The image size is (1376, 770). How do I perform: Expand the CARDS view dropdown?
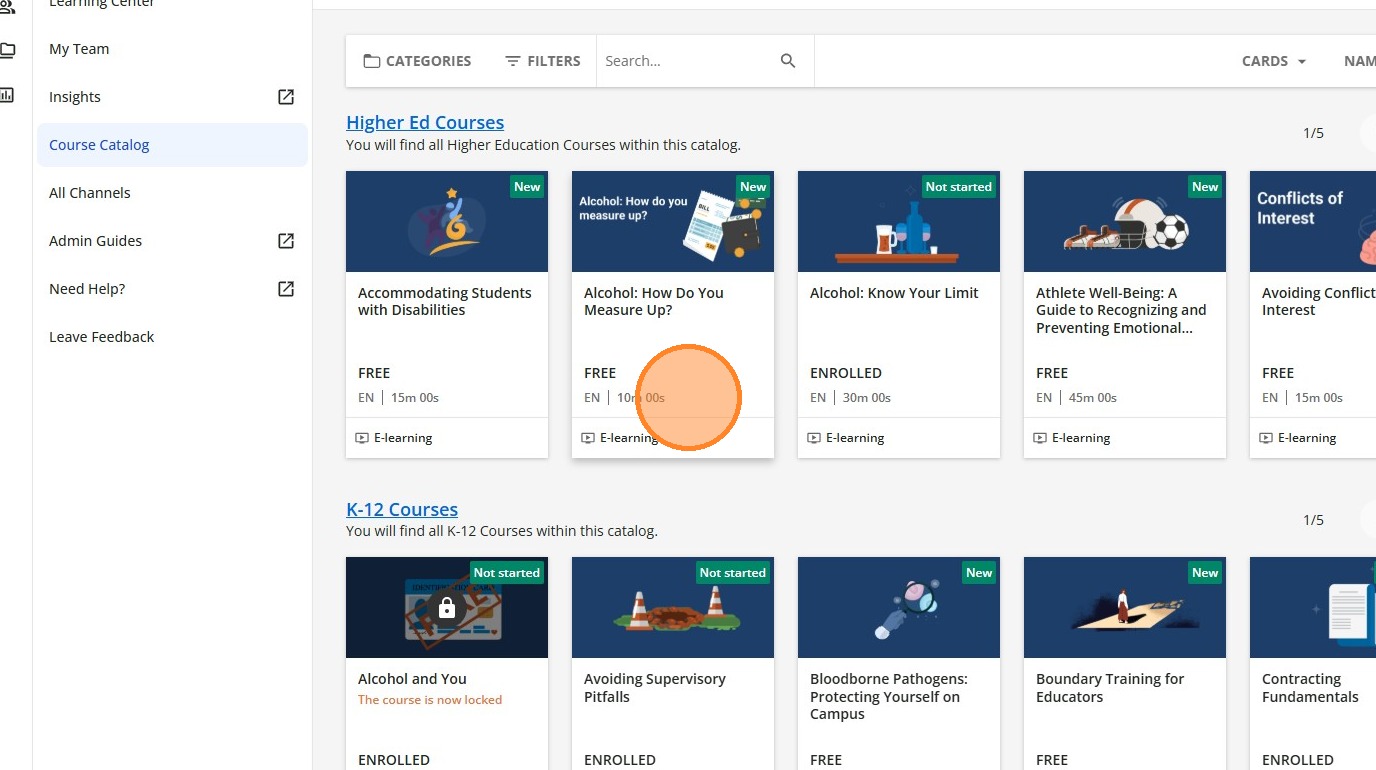tap(1274, 61)
